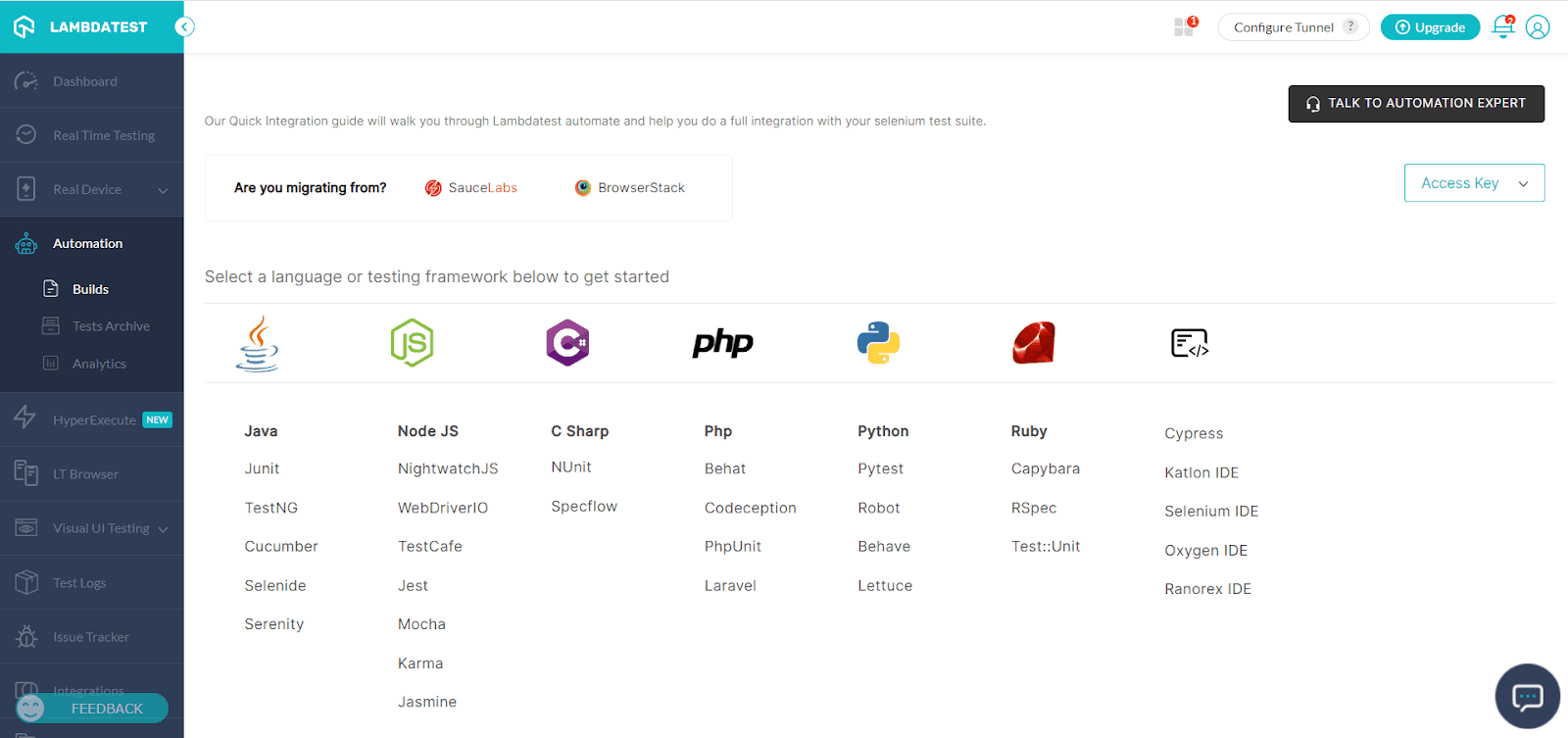Click Talk to Automation Expert button
Image resolution: width=1568 pixels, height=738 pixels.
click(1416, 104)
